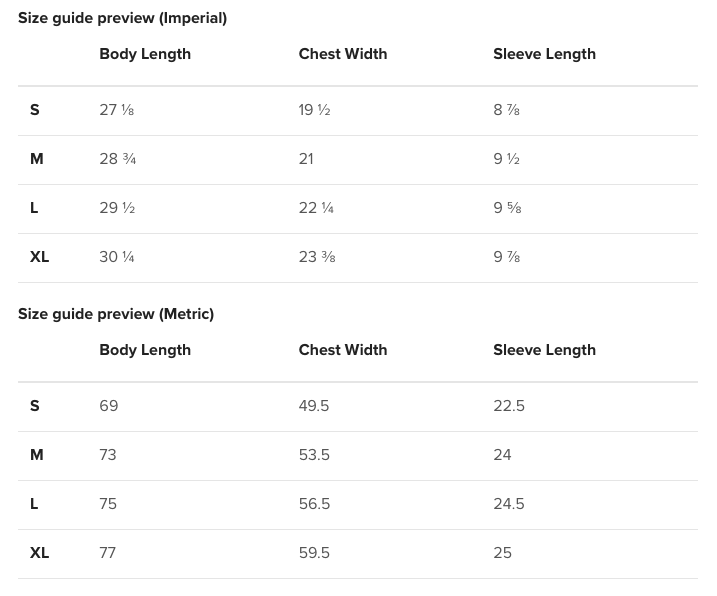Click the Imperial size guide preview heading
The height and width of the screenshot is (596, 717).
point(122,18)
